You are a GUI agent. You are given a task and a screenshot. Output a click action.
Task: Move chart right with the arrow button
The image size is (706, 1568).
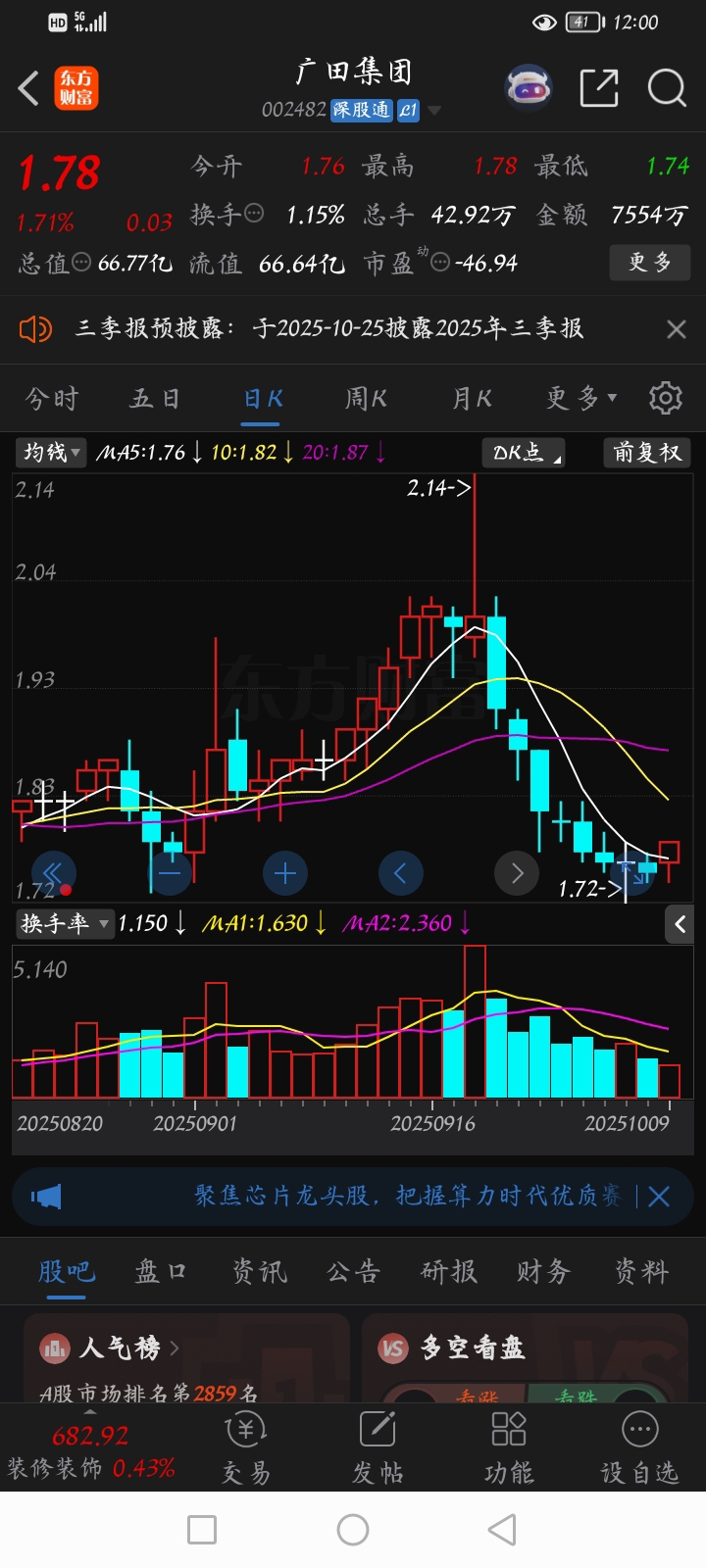point(517,873)
